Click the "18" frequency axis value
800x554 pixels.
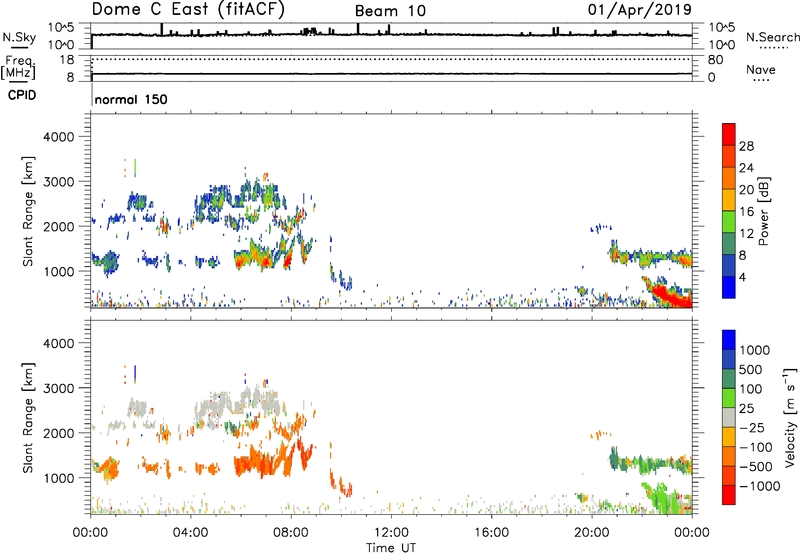click(67, 60)
